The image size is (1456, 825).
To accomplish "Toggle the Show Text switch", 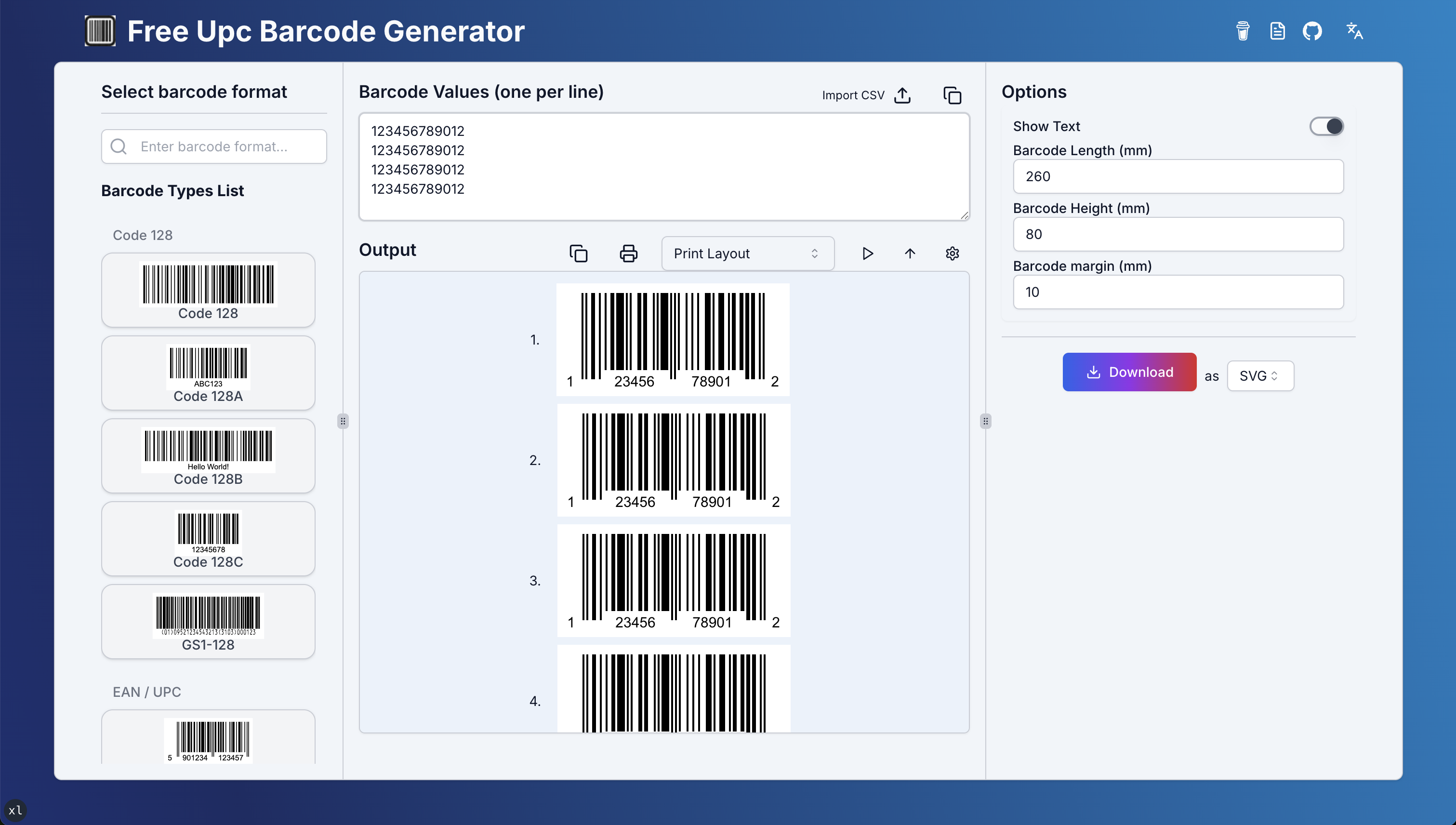I will pos(1326,126).
